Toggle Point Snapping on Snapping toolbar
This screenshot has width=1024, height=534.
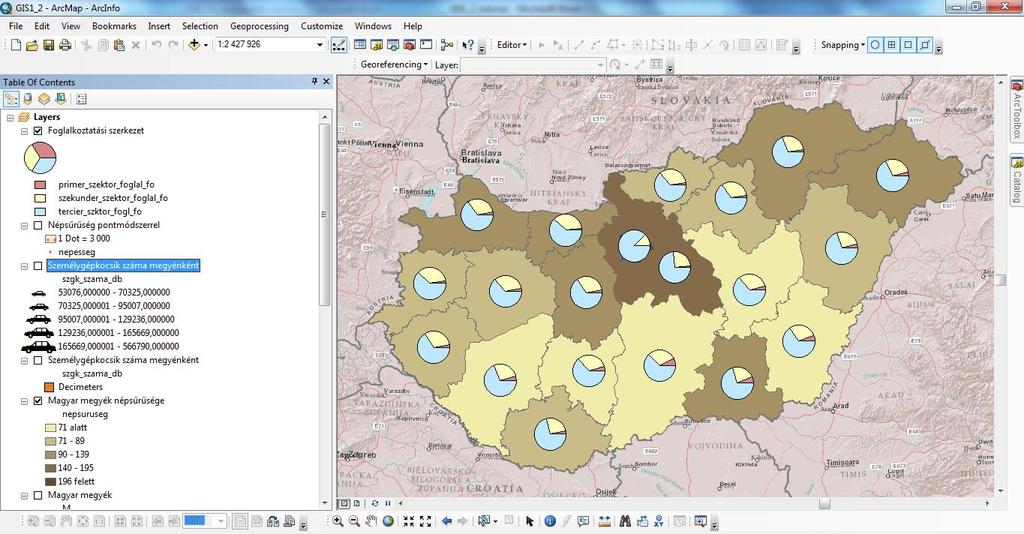[x=875, y=45]
